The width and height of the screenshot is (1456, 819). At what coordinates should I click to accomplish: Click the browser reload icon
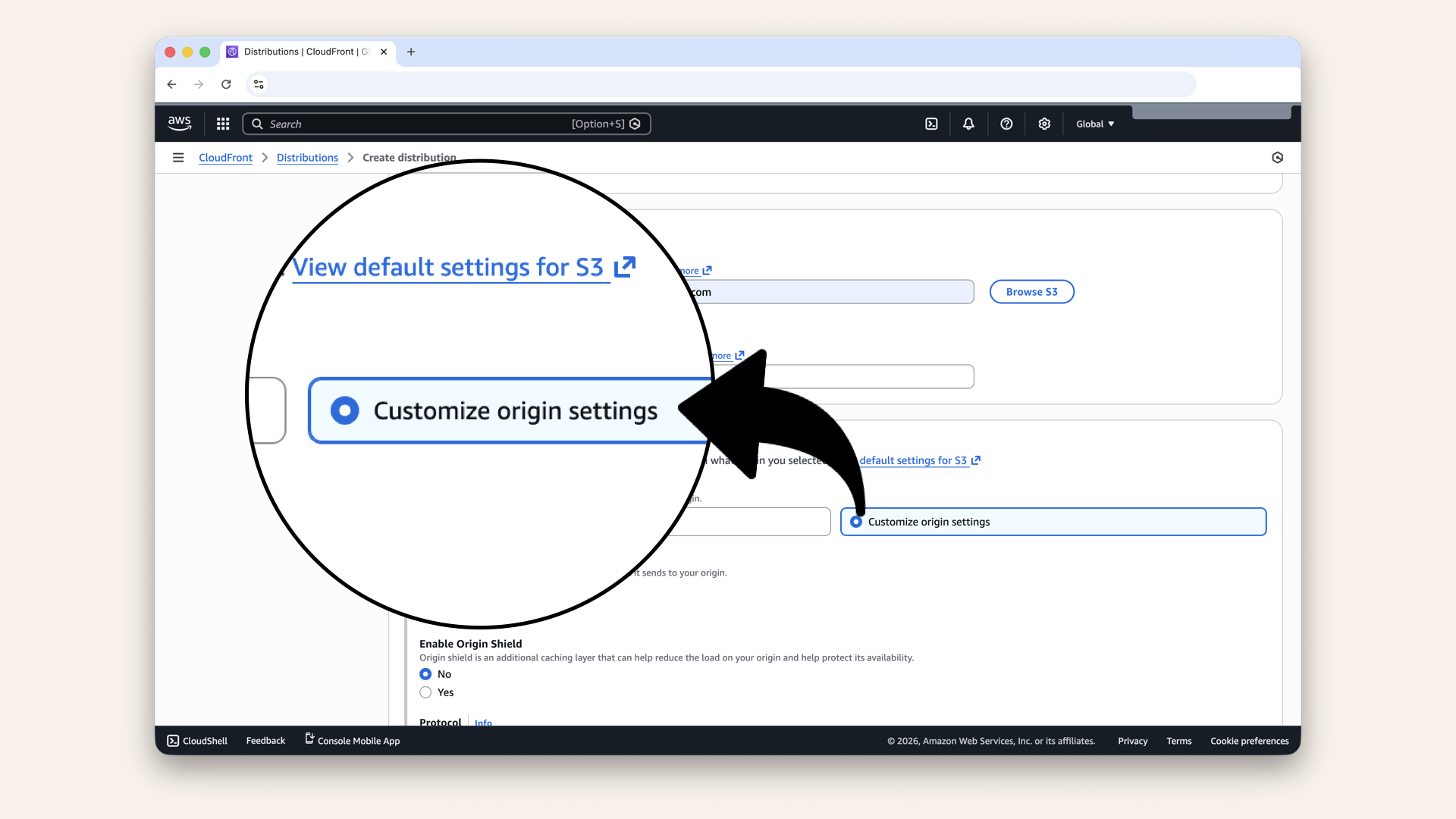[x=226, y=84]
